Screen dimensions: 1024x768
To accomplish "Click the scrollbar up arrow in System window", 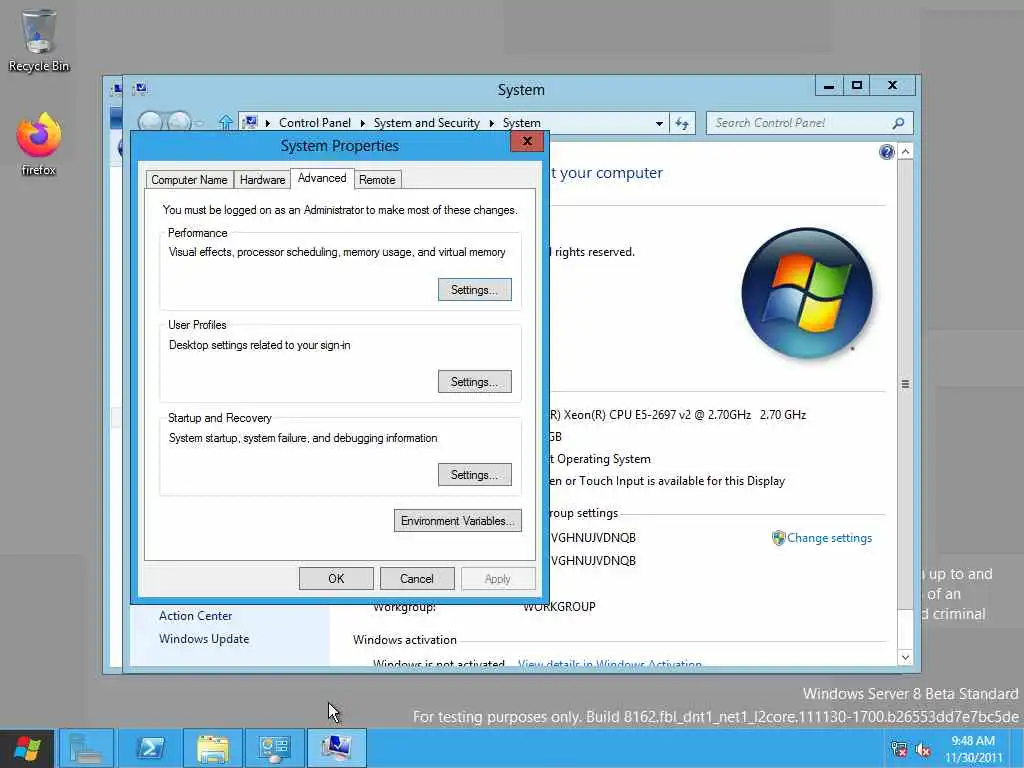I will coord(905,152).
